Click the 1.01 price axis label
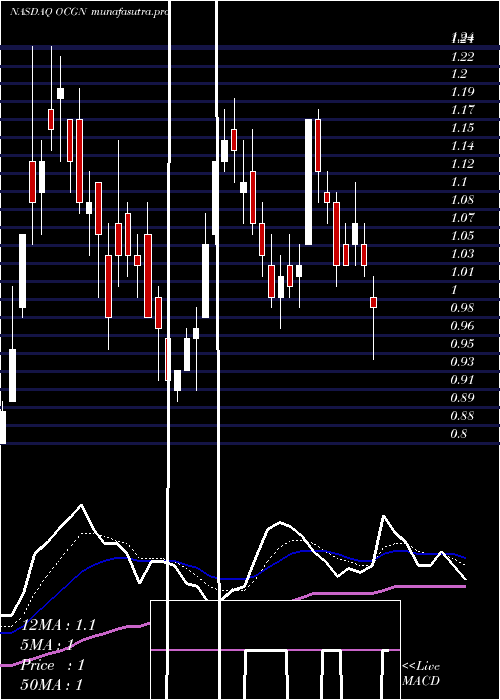Viewport: 500px width, 700px height. click(462, 272)
